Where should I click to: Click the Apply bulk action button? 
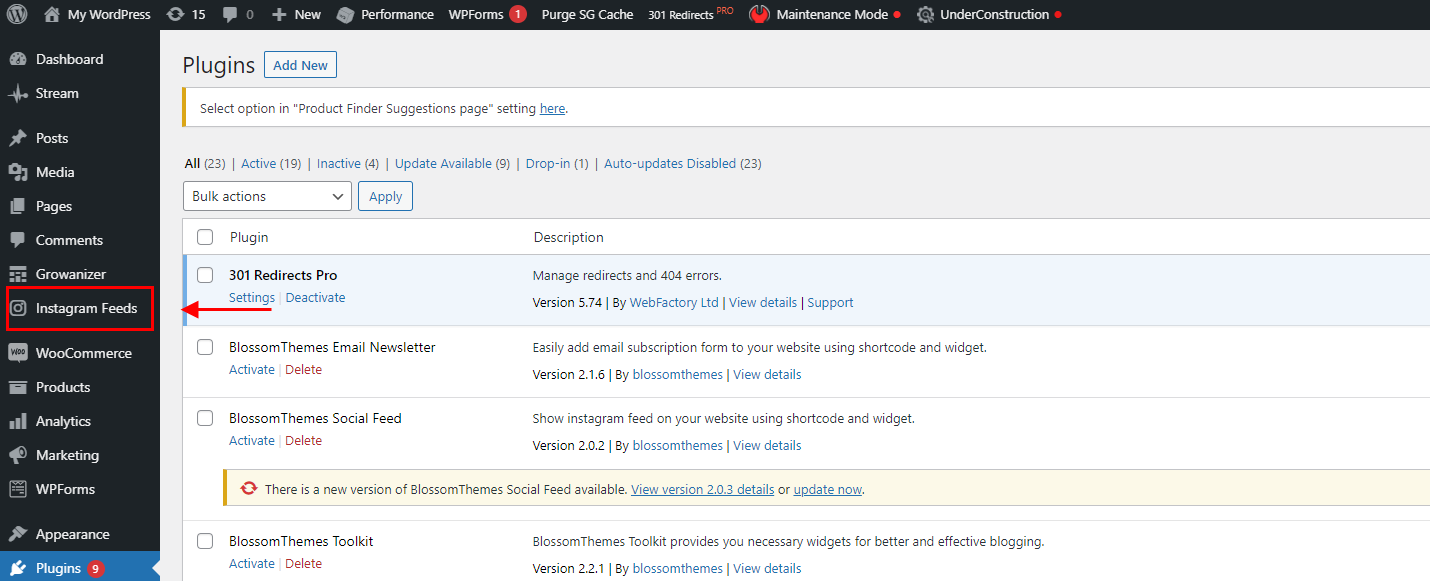tap(385, 196)
